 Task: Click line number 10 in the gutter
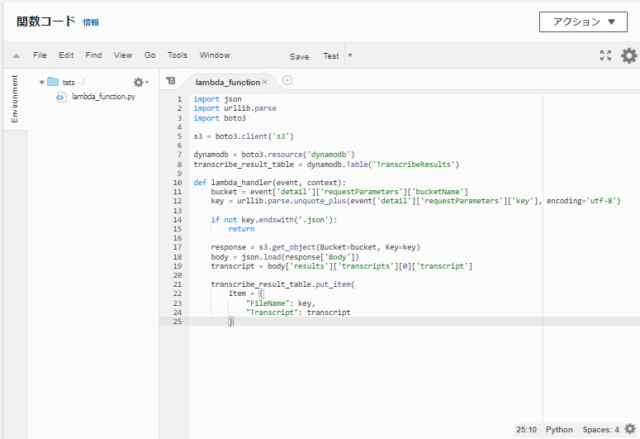pos(178,182)
